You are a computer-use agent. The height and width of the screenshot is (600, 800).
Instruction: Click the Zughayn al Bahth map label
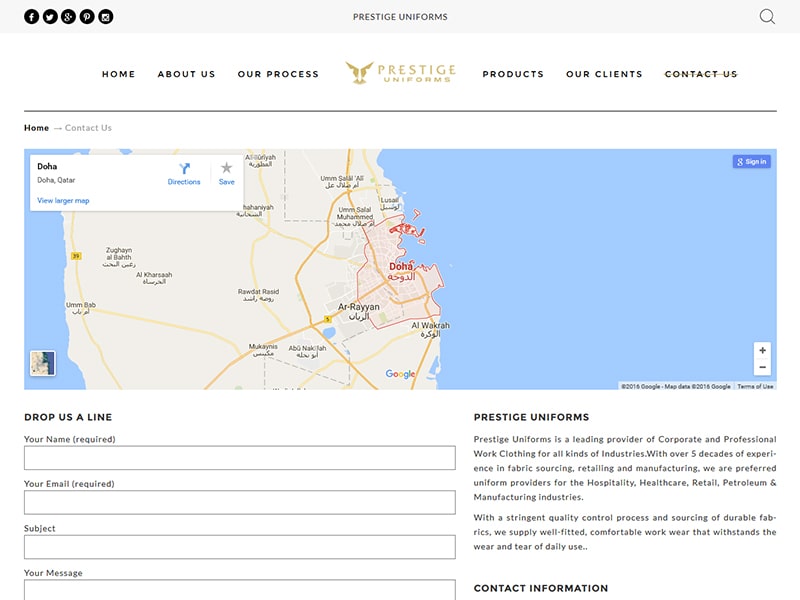[119, 257]
